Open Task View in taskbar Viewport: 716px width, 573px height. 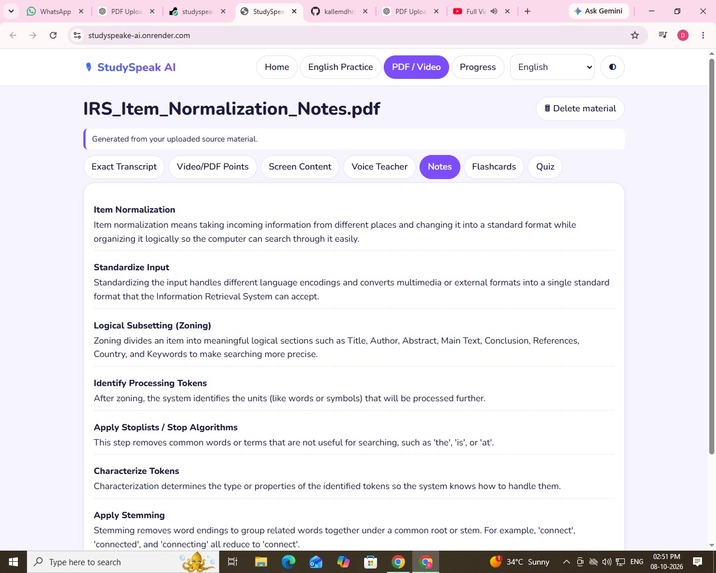(x=232, y=562)
